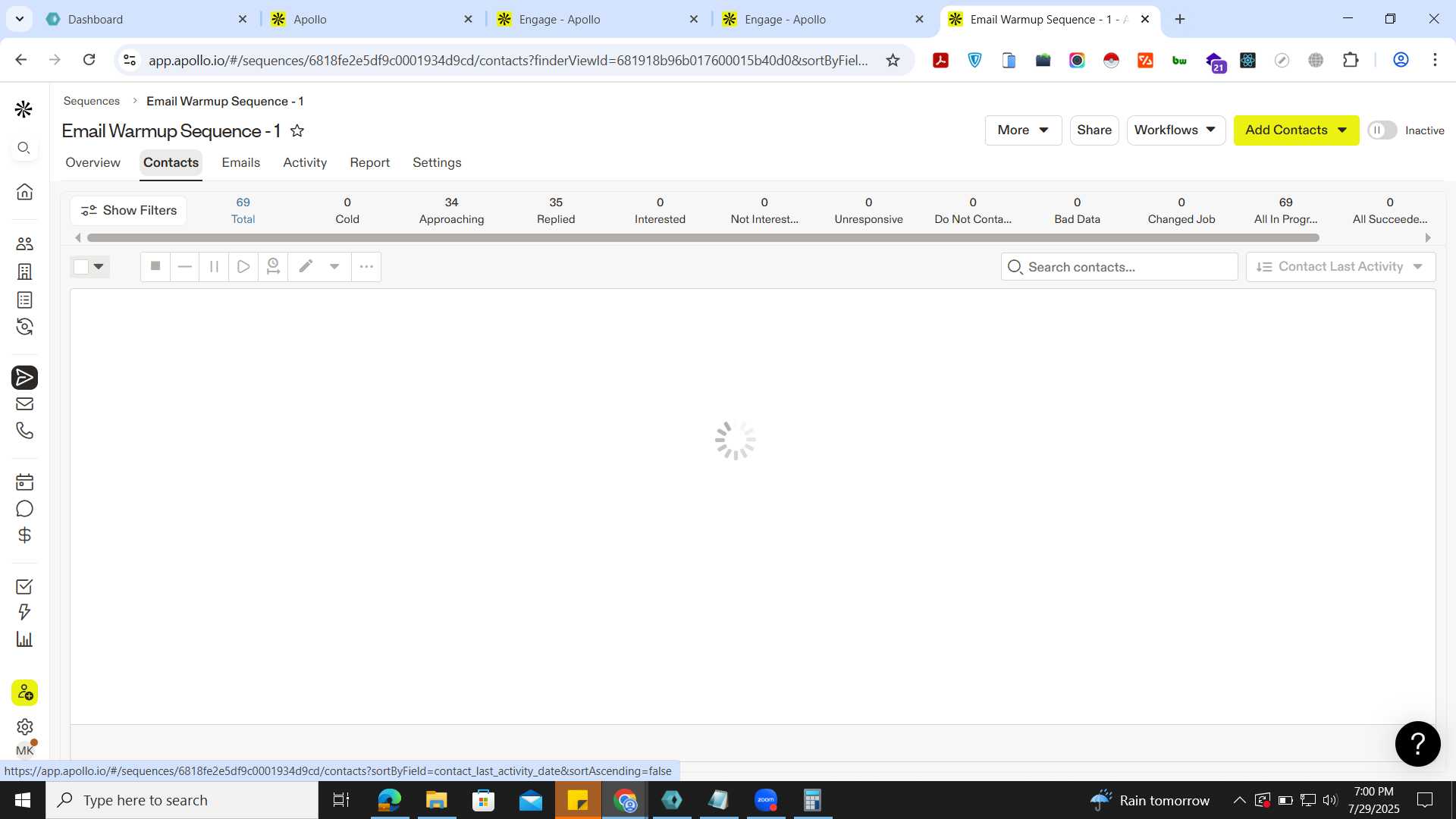The image size is (1456, 819).
Task: Open Windows Start menu
Action: (x=22, y=800)
